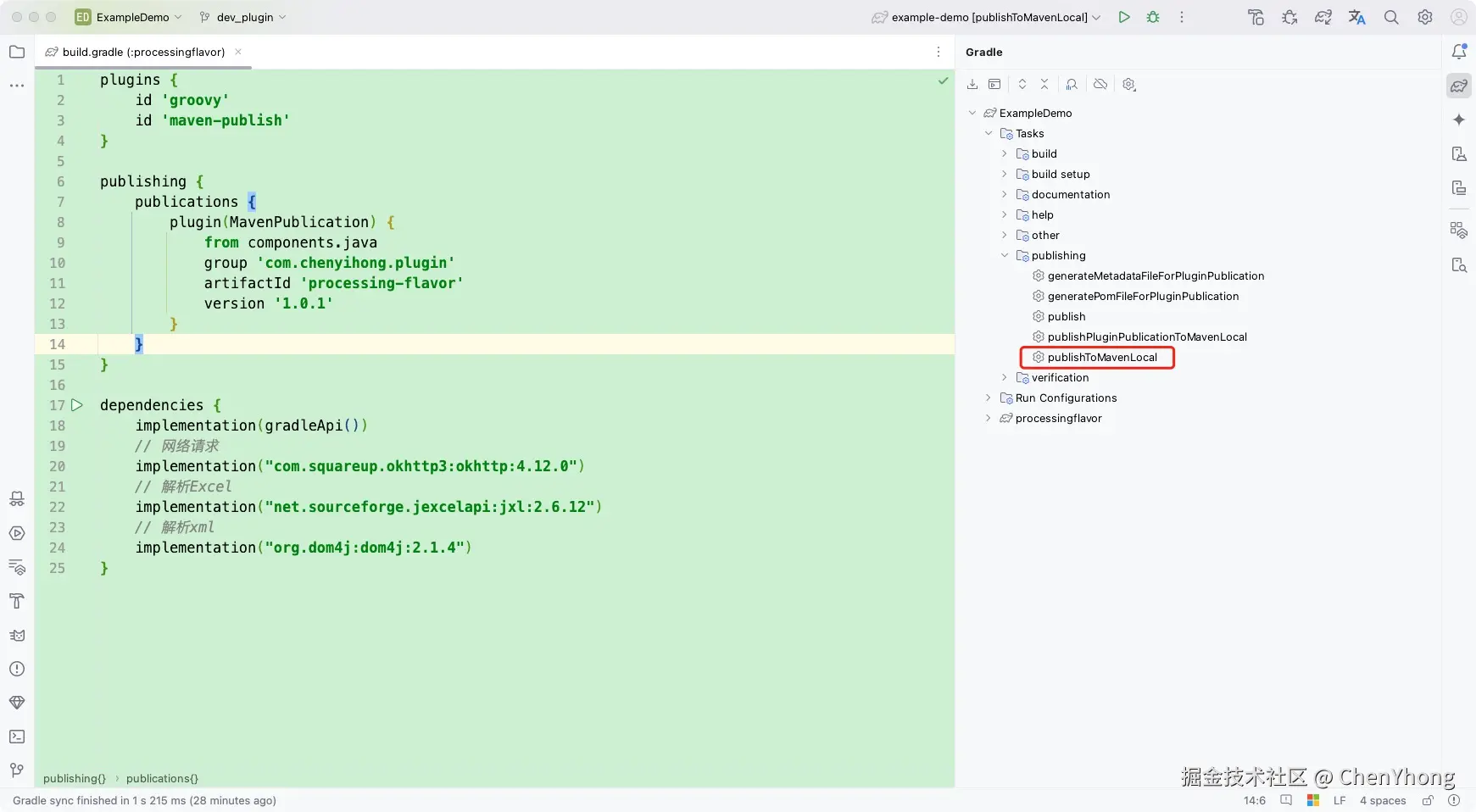Attach debugger to process via bug-arrow icon
This screenshot has width=1476, height=812.
pos(1289,17)
